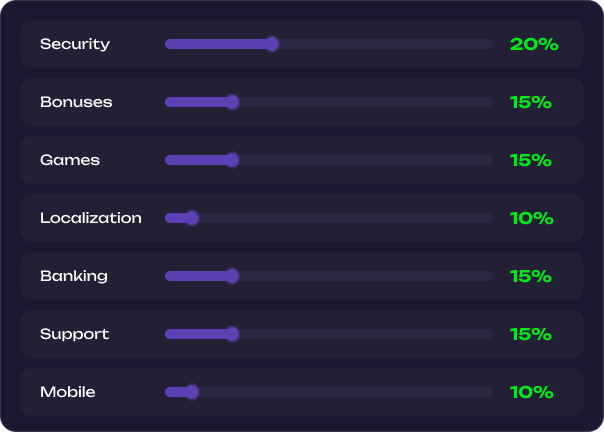Click the Banking slider handle
The width and height of the screenshot is (604, 432).
(x=232, y=276)
